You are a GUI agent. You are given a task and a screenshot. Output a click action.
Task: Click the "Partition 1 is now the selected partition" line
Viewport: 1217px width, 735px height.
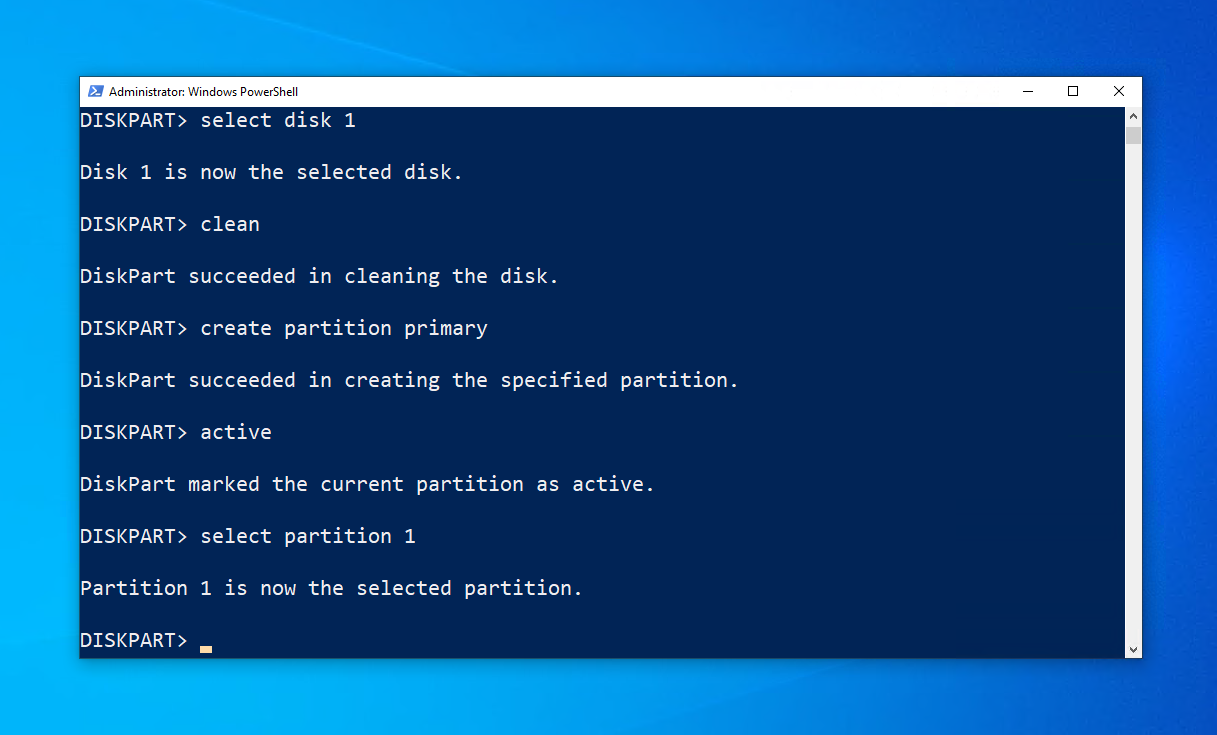(x=331, y=589)
